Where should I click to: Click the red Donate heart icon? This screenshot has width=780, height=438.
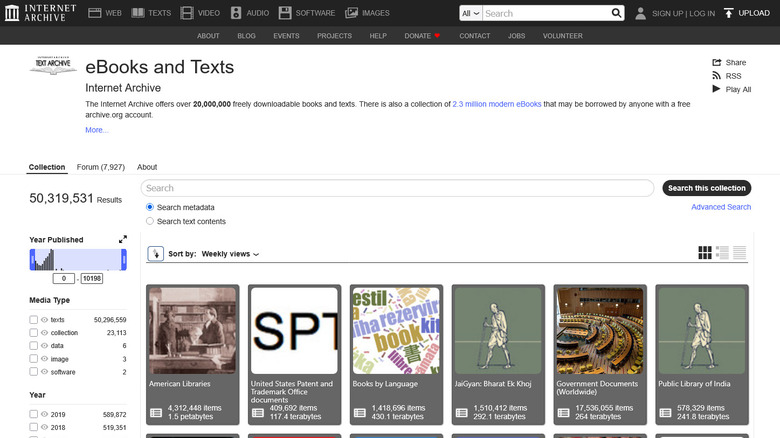pyautogui.click(x=437, y=36)
